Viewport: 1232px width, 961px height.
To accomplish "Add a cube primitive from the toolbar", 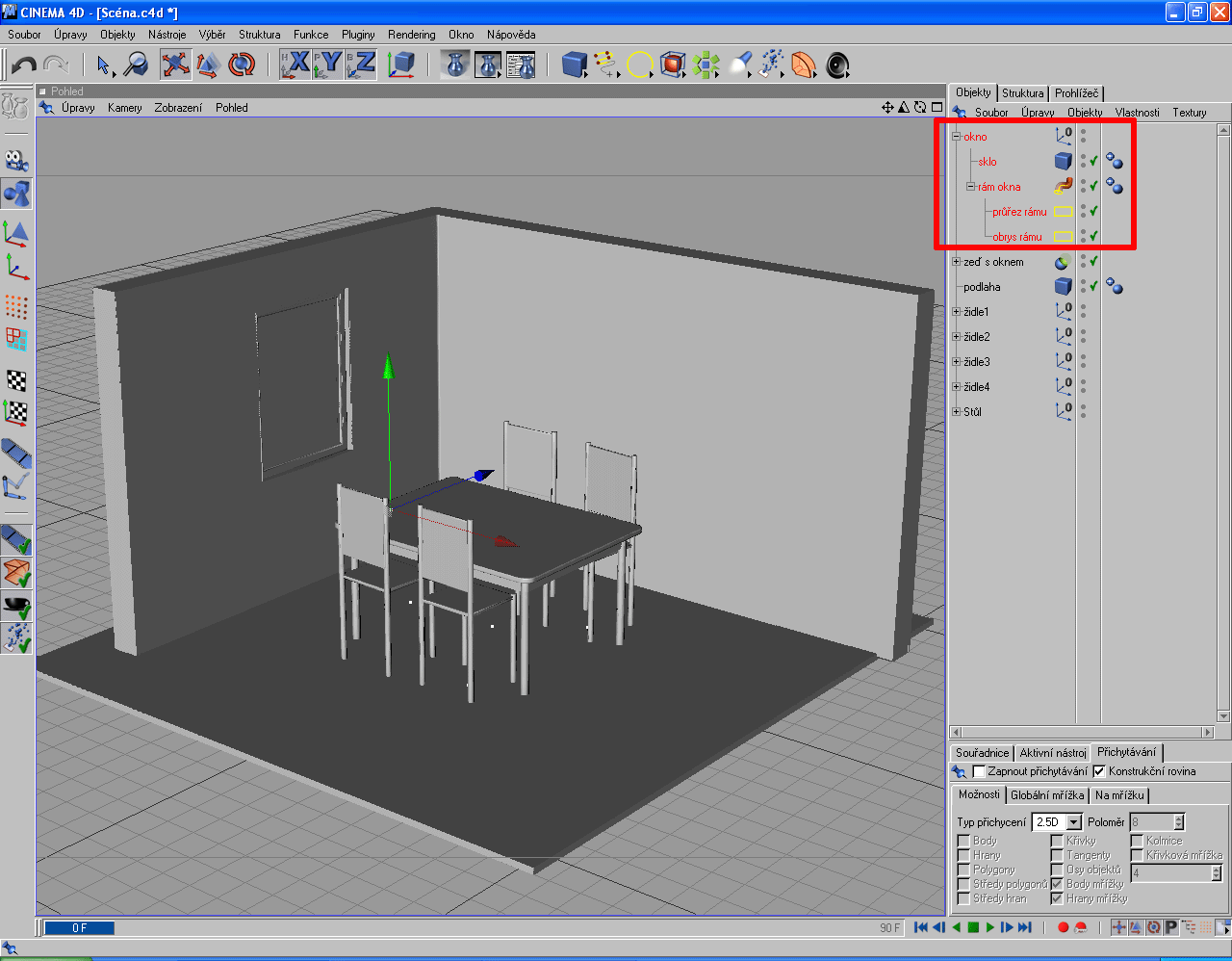I will coord(575,65).
